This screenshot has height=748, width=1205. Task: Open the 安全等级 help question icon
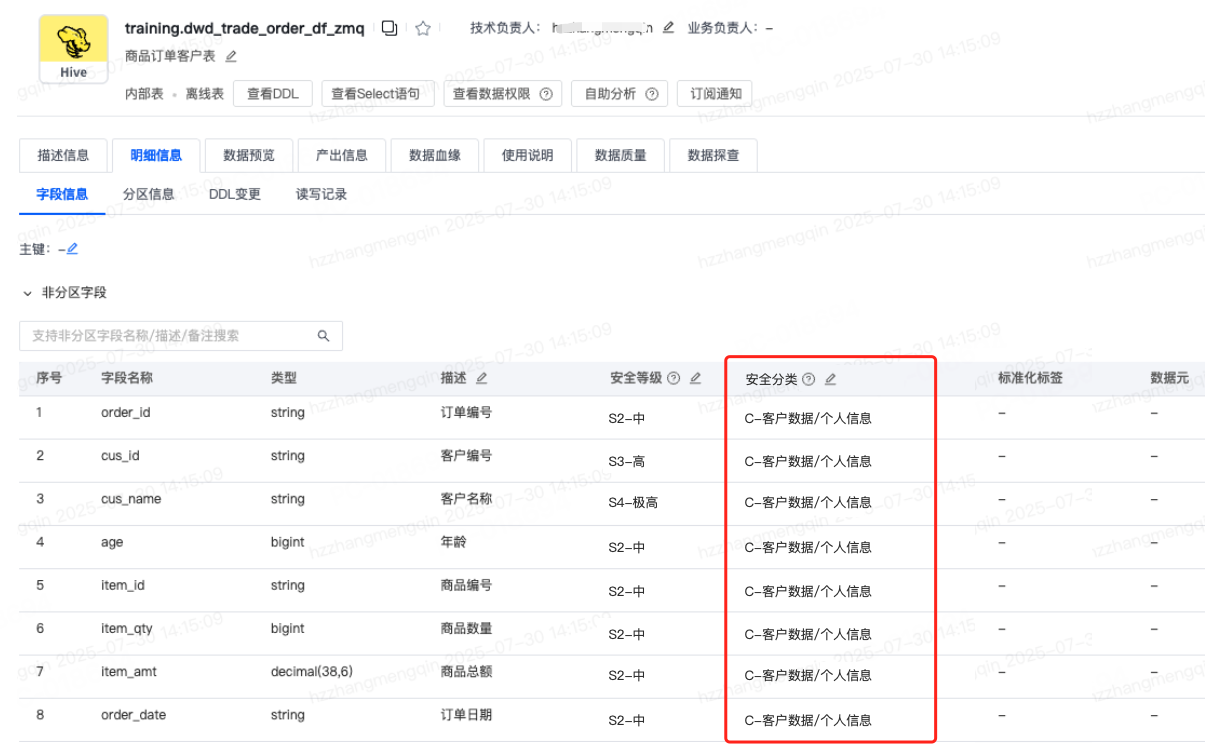673,378
